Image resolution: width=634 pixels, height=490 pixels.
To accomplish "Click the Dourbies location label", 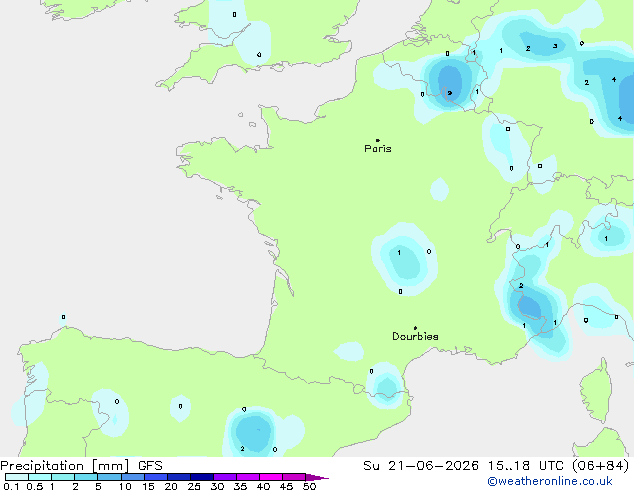I will pos(415,336).
